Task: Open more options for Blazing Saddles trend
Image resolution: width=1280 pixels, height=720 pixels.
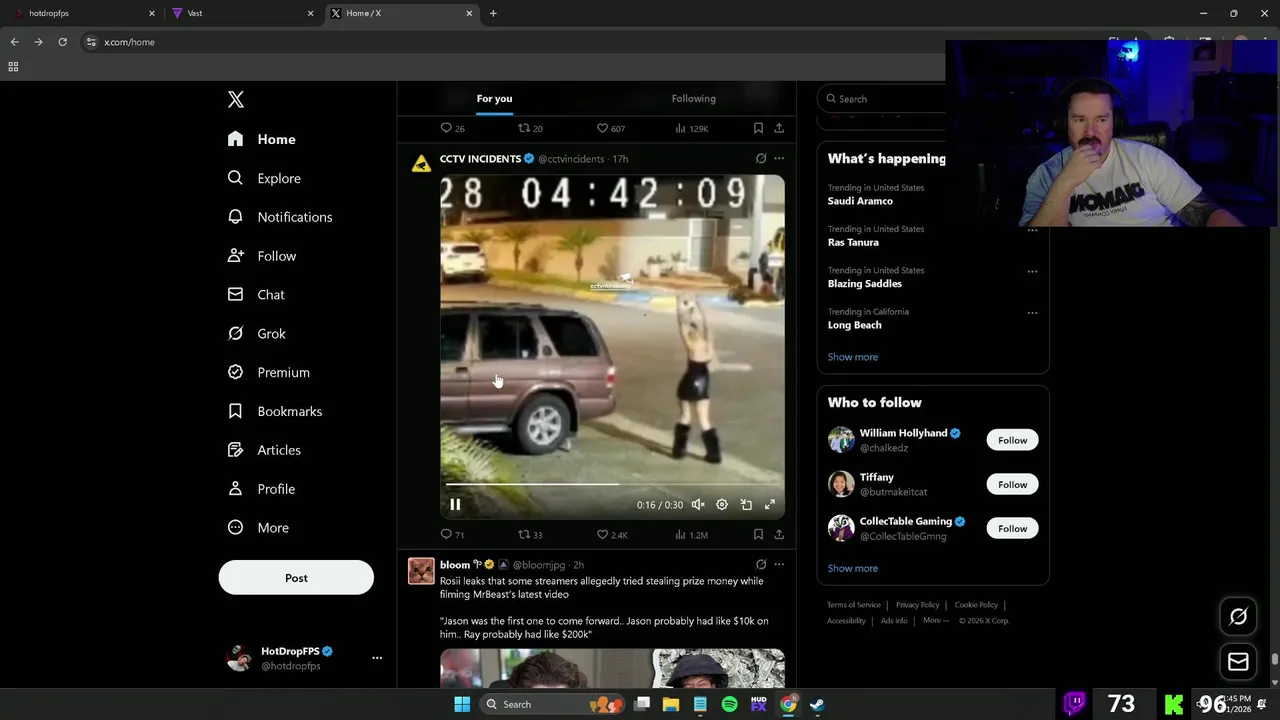Action: pyautogui.click(x=1032, y=271)
